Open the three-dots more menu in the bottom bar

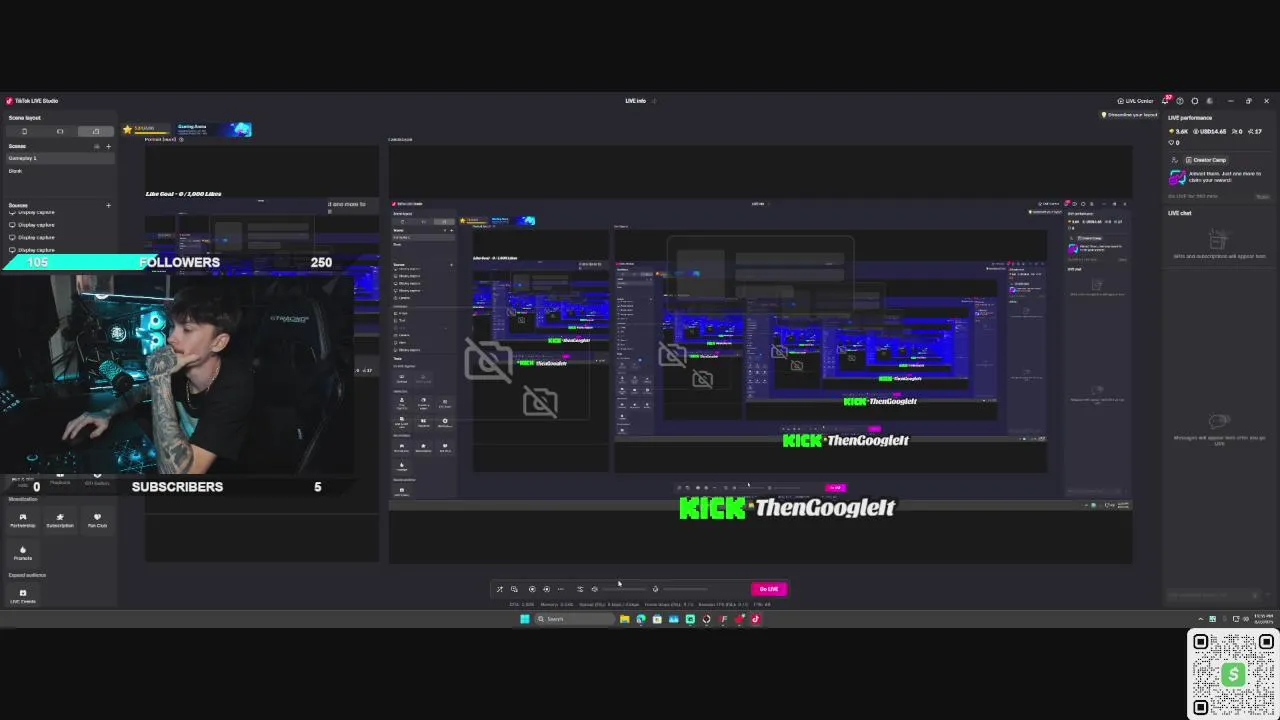[x=560, y=589]
